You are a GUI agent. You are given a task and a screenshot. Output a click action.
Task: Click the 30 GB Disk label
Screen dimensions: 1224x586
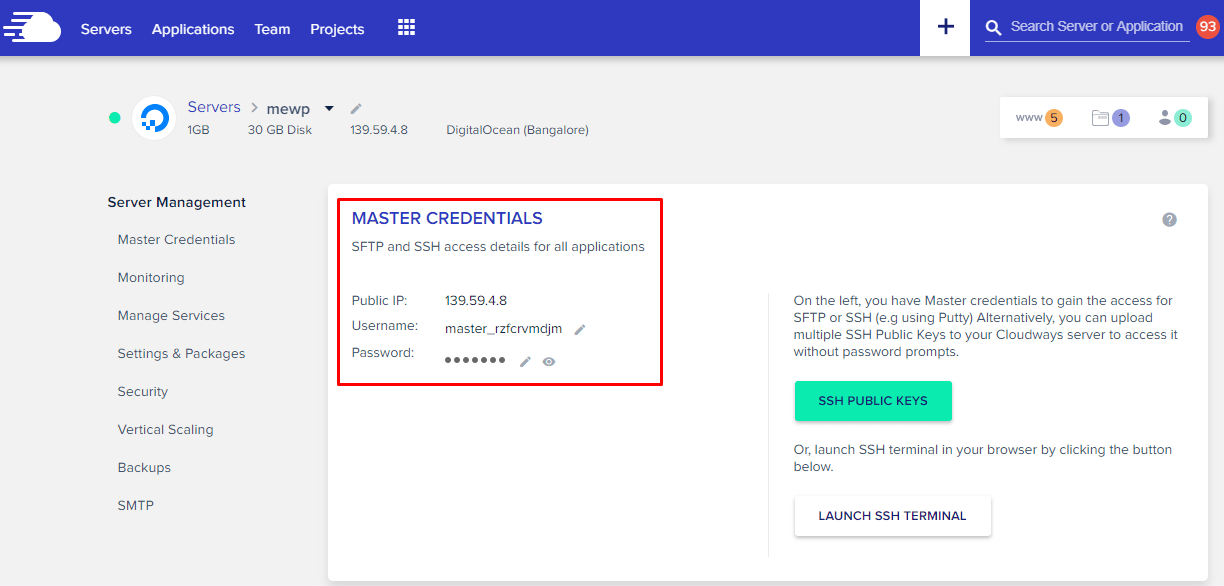280,130
